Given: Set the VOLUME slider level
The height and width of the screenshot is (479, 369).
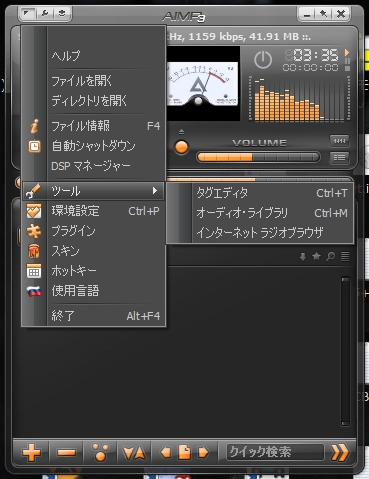Looking at the screenshot, I should 259,157.
